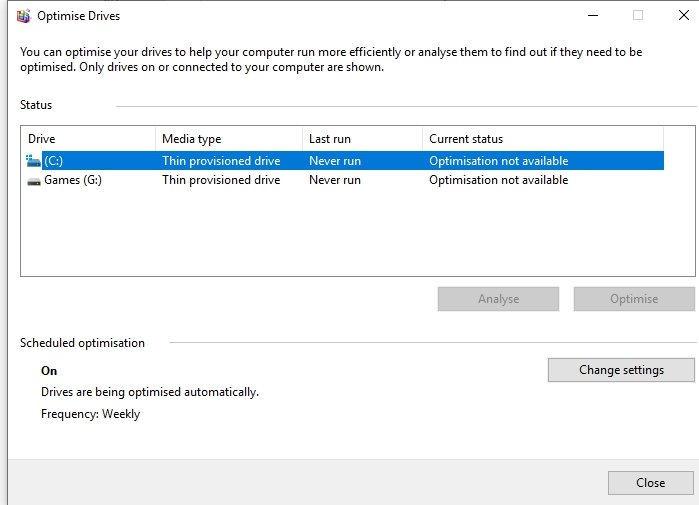
Task: Click Optimisation not available in C: row
Action: click(x=498, y=161)
